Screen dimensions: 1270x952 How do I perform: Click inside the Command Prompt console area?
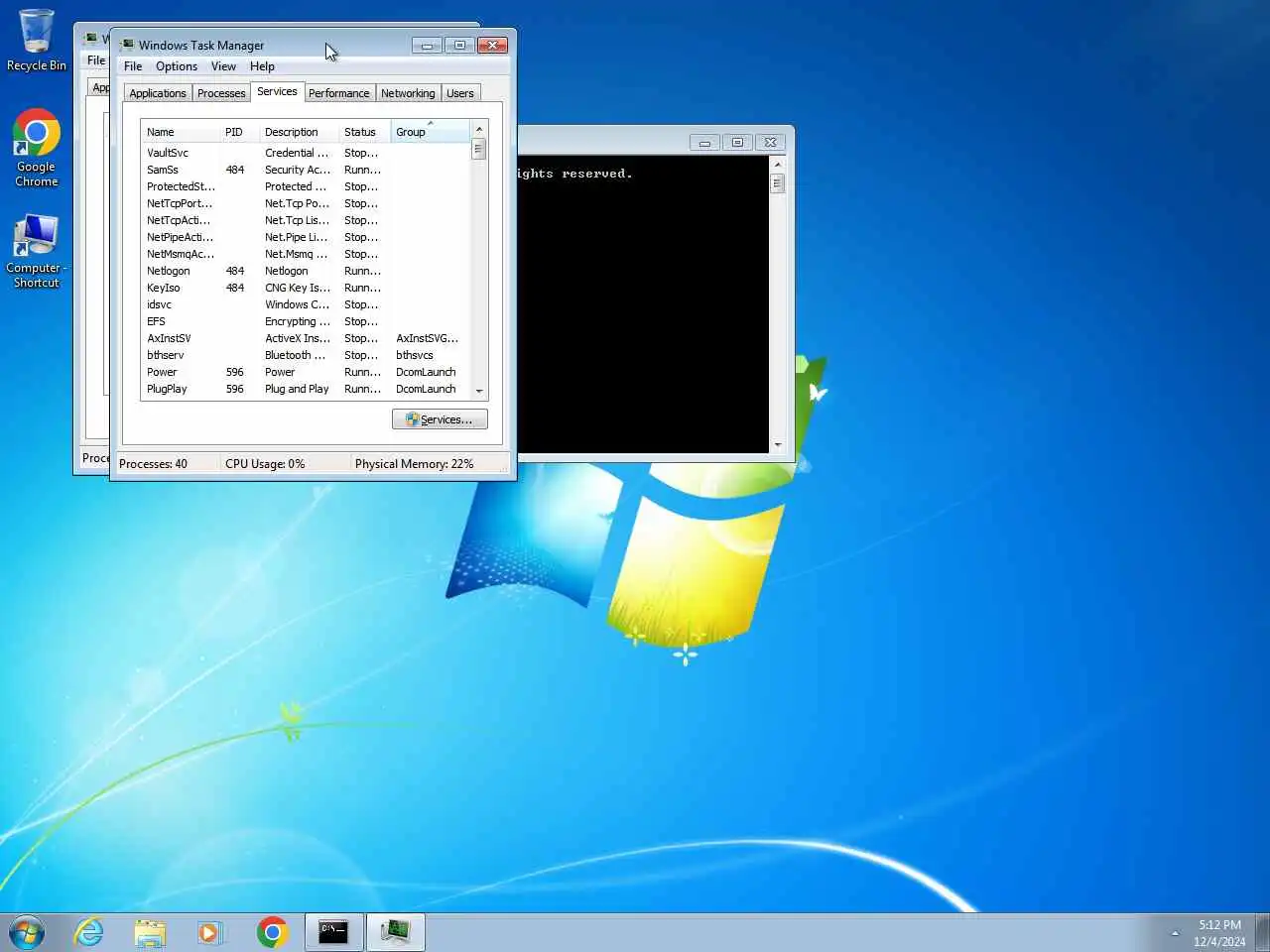643,304
